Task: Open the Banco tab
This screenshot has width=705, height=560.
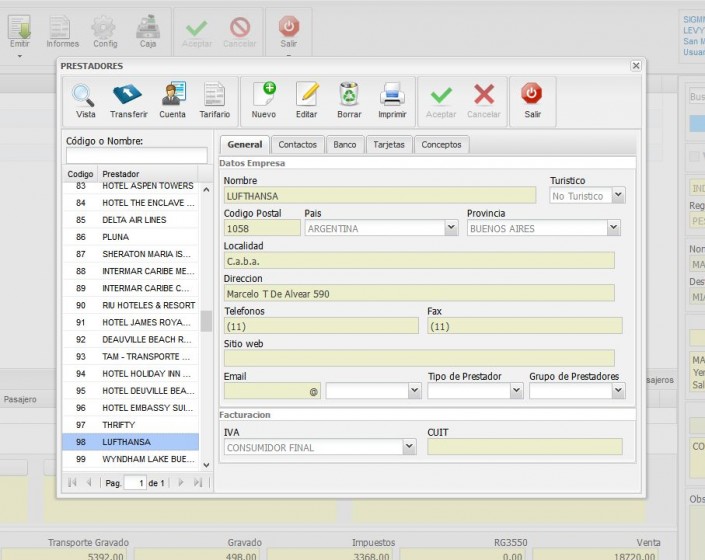Action: pos(345,145)
